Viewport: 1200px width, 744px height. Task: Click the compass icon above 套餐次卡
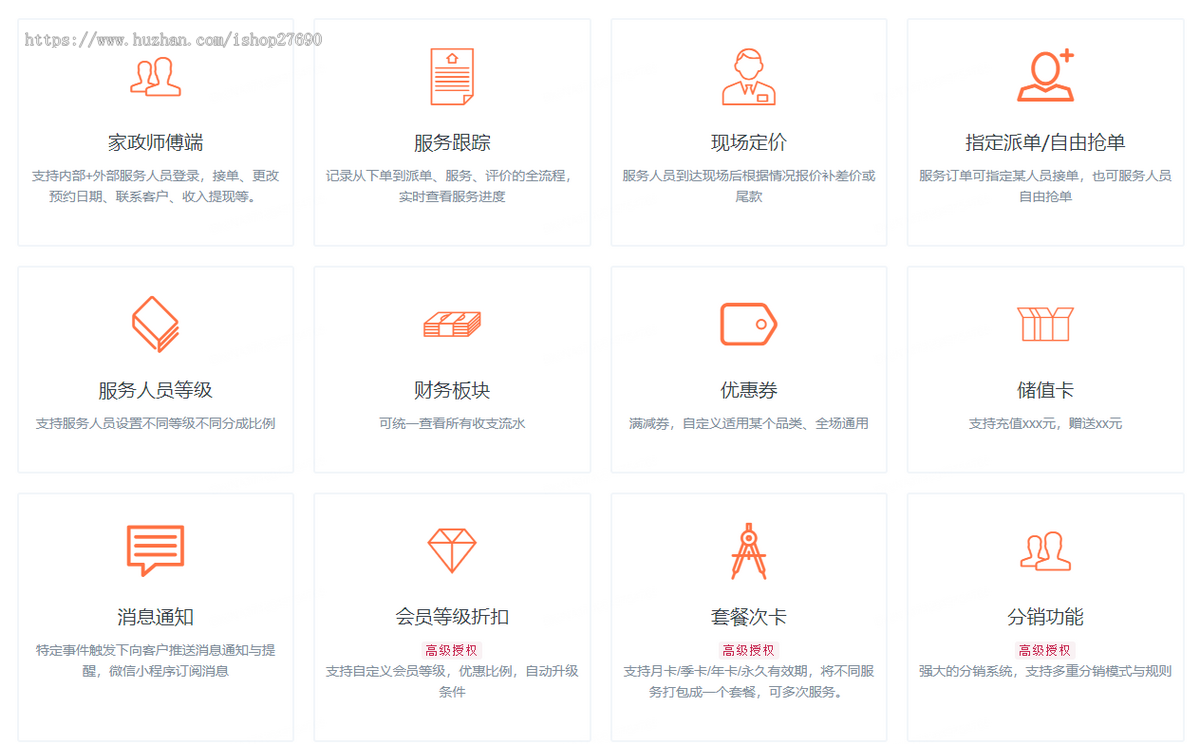[x=749, y=551]
